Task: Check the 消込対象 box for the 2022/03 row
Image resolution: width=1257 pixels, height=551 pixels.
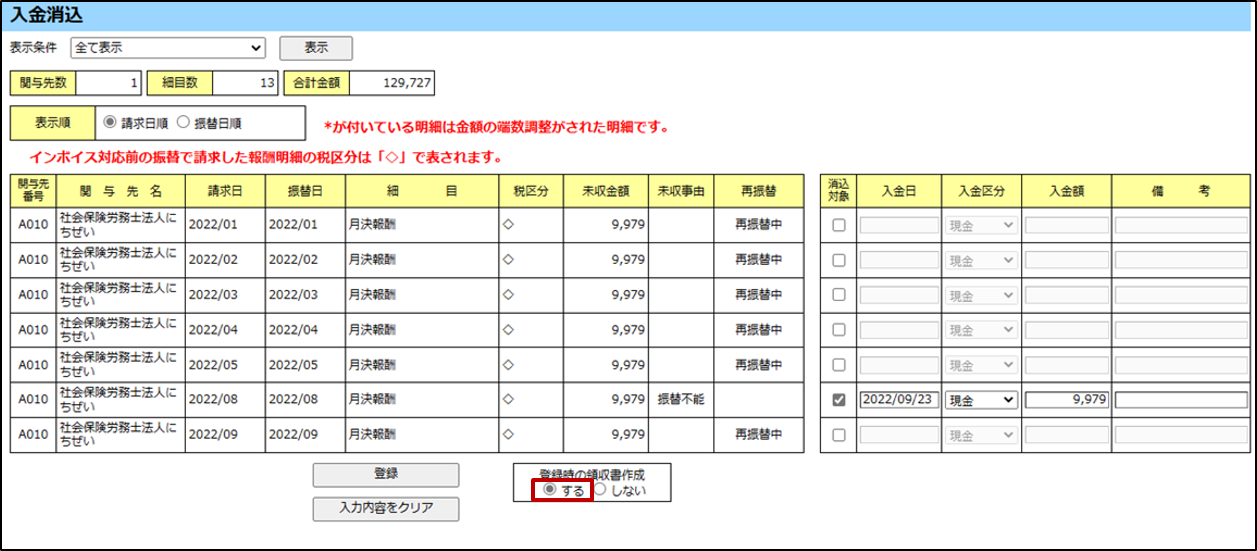Action: tap(839, 295)
